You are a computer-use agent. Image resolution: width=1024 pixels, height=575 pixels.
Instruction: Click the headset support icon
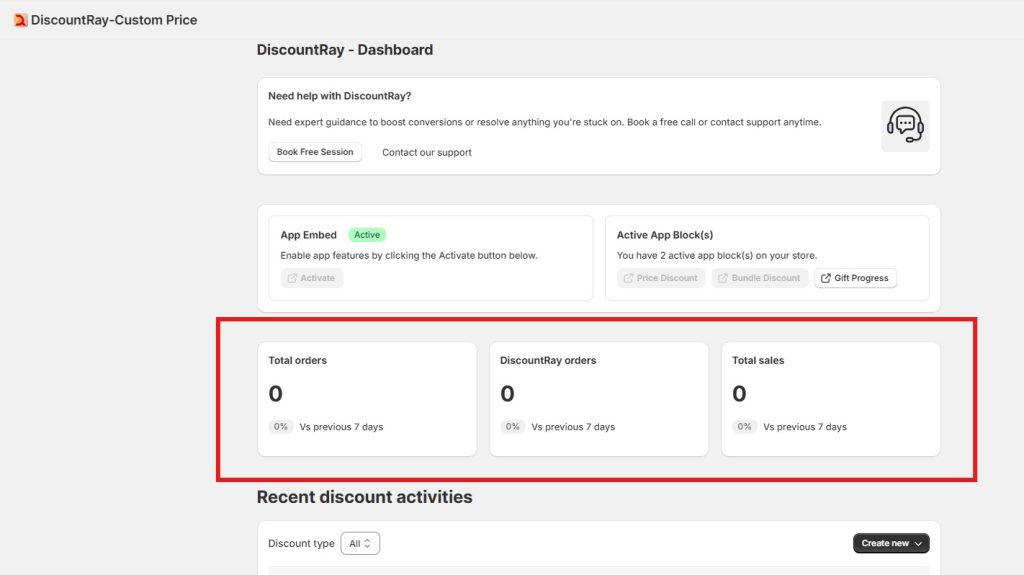coord(905,126)
